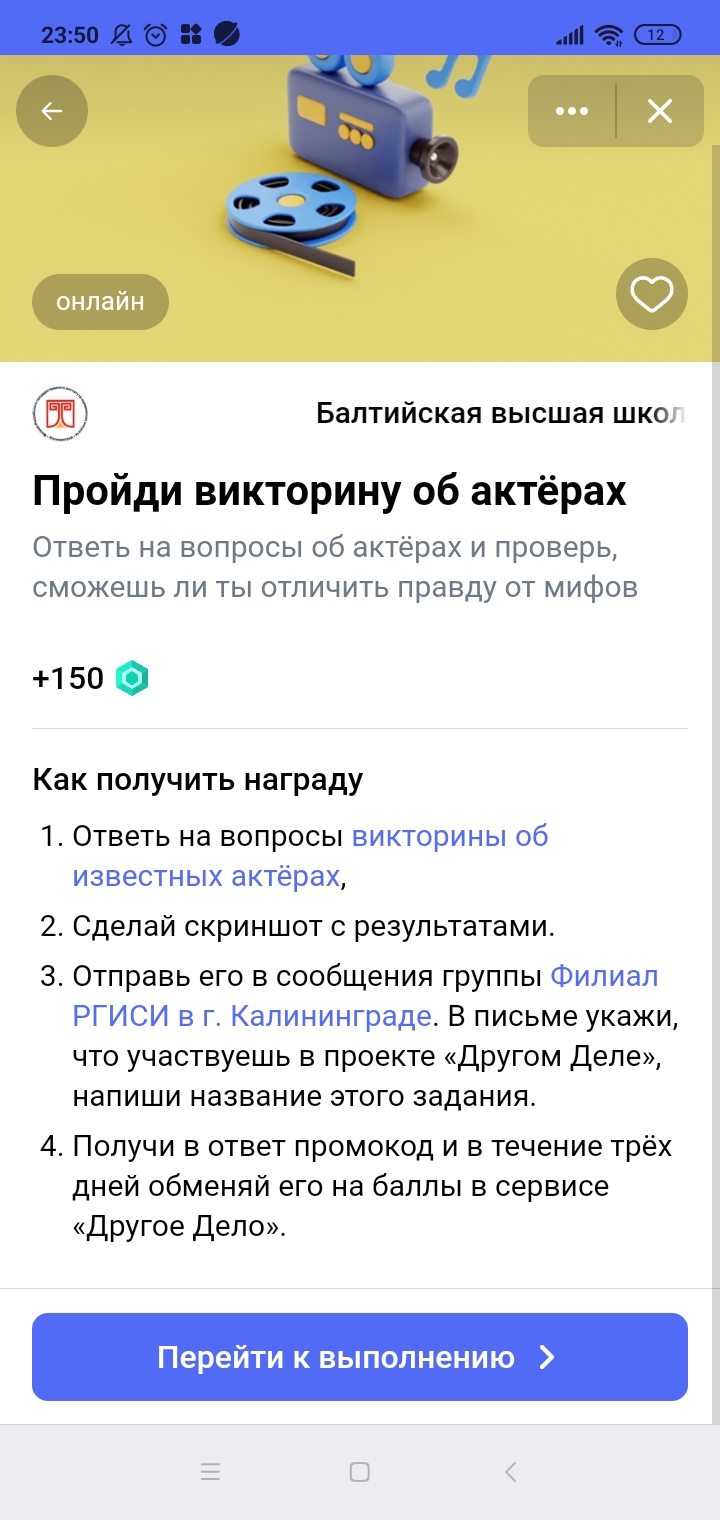The height and width of the screenshot is (1520, 720).
Task: Tap the «Балтийская высшая школа» organizer name
Action: click(500, 413)
